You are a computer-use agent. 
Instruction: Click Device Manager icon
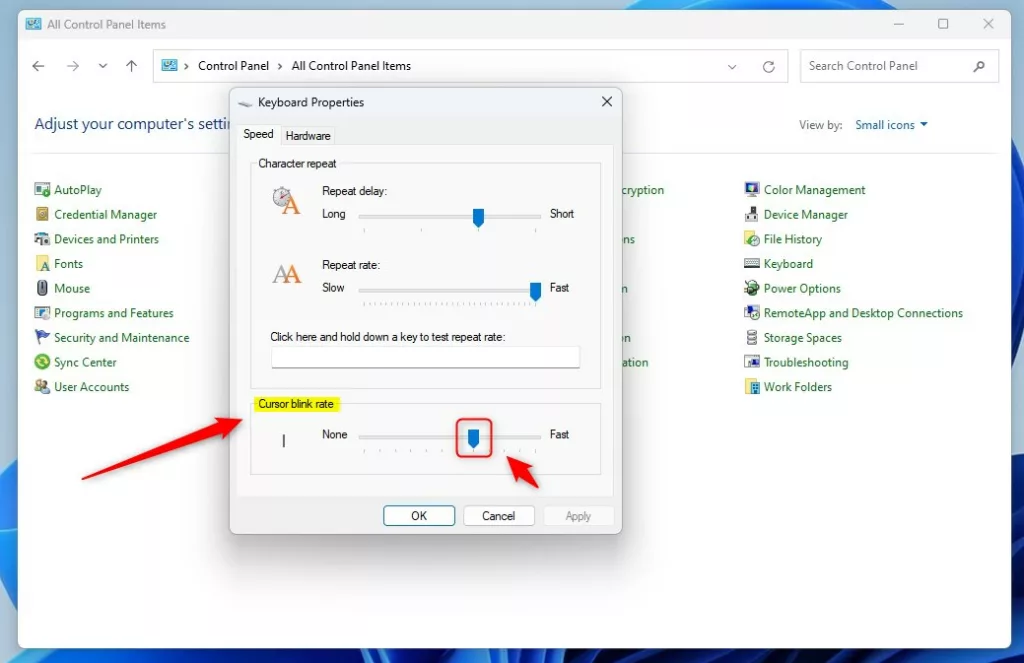click(752, 214)
